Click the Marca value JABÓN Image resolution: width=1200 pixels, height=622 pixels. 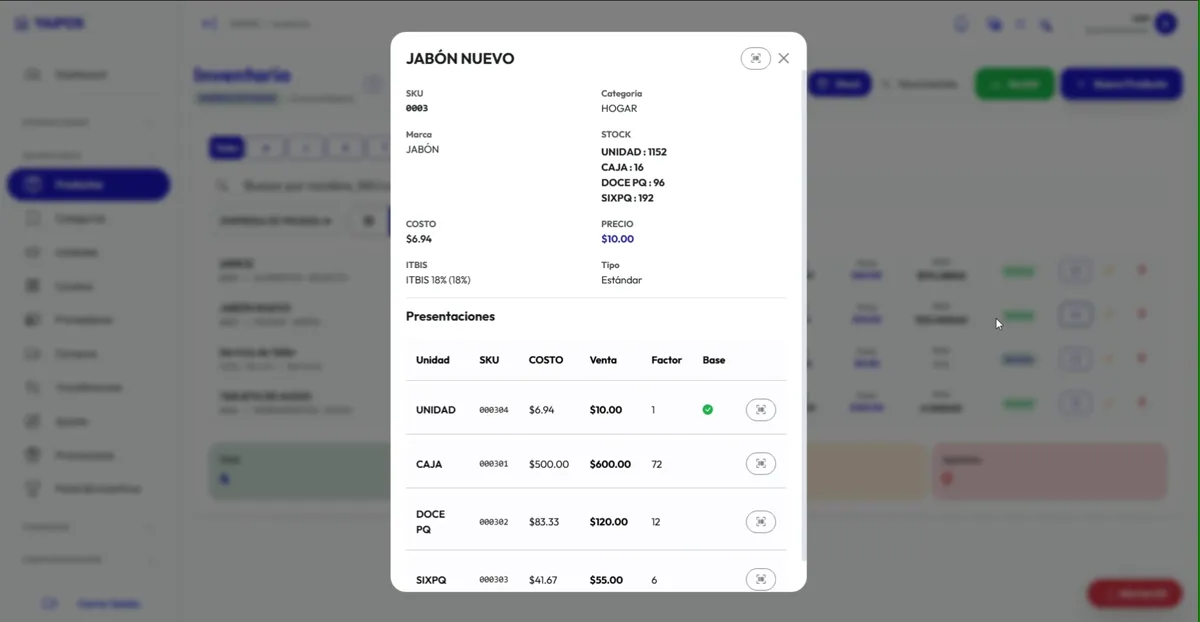[422, 149]
